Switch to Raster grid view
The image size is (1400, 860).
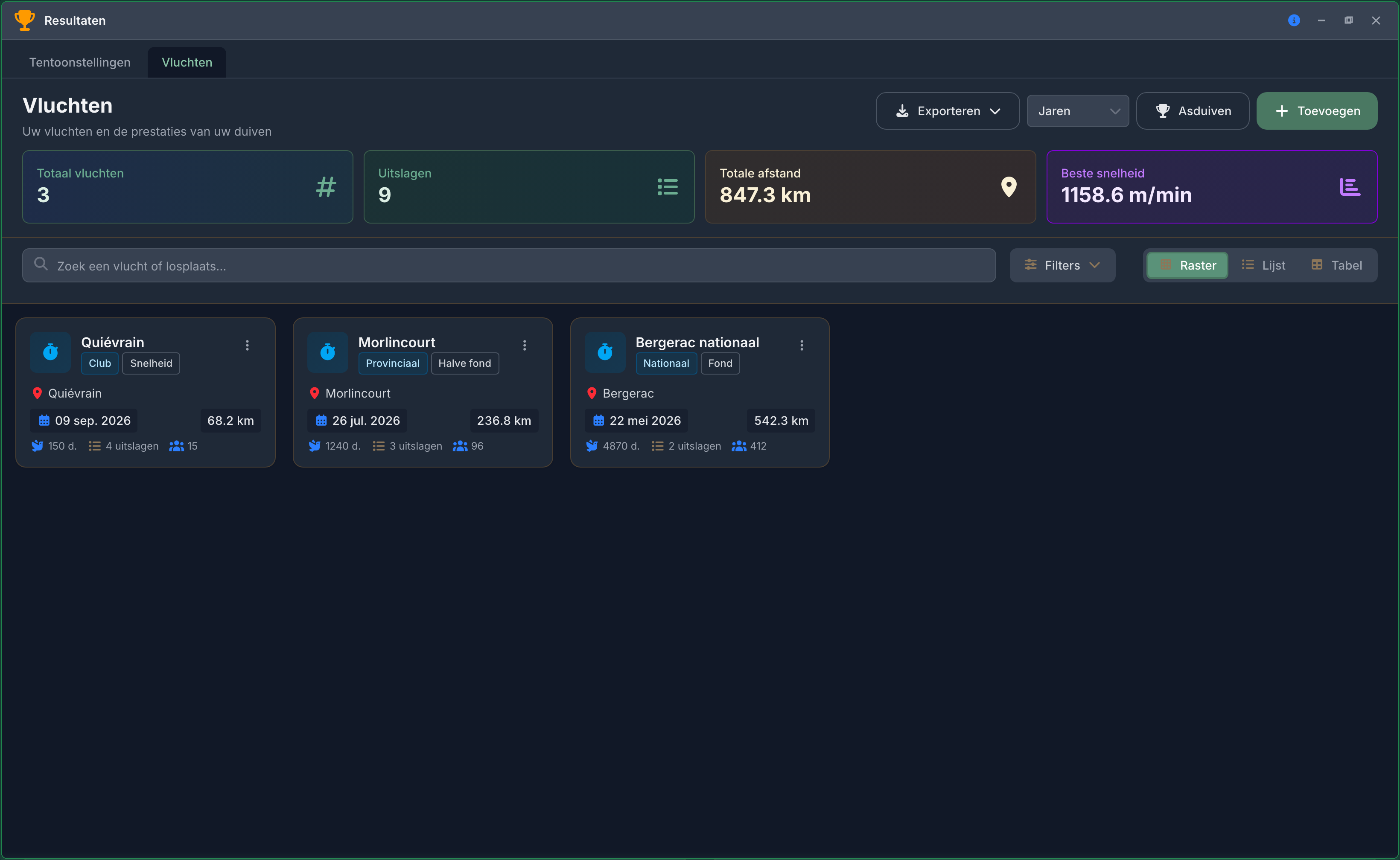pyautogui.click(x=1187, y=265)
